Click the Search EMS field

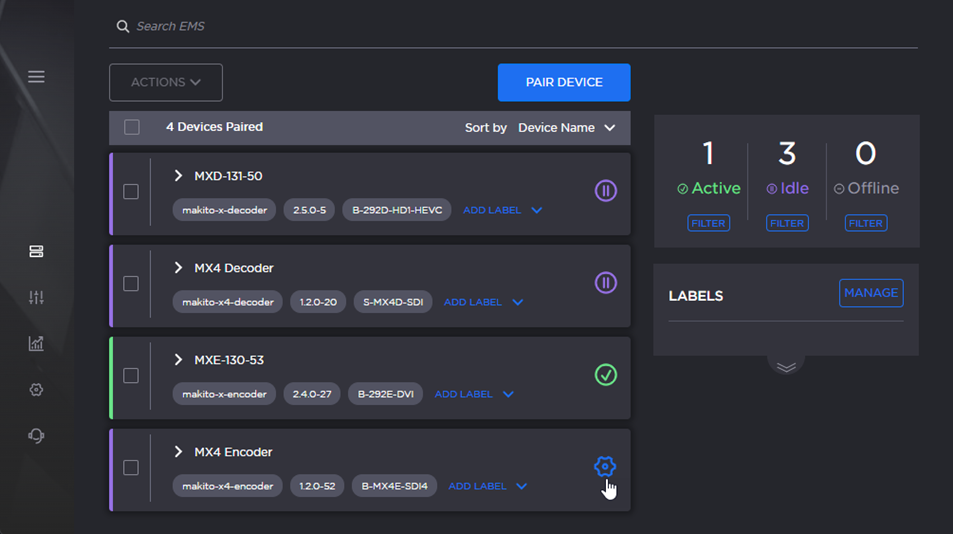[x=500, y=26]
